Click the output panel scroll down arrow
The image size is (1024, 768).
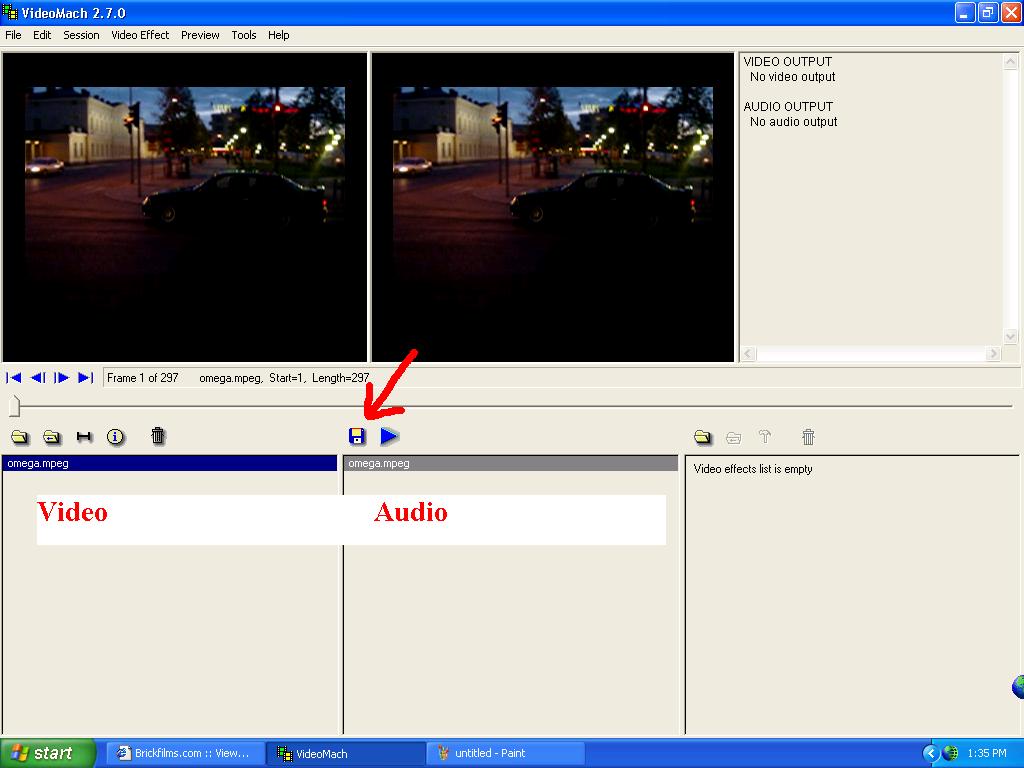pyautogui.click(x=1010, y=336)
